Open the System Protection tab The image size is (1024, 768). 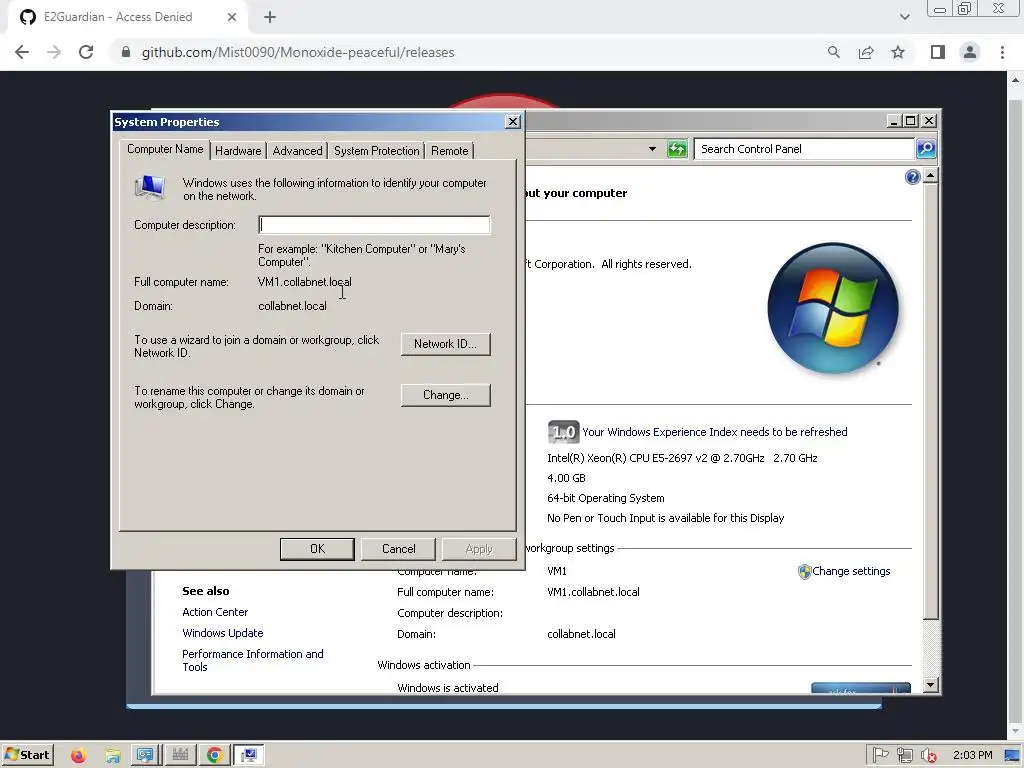pyautogui.click(x=376, y=151)
